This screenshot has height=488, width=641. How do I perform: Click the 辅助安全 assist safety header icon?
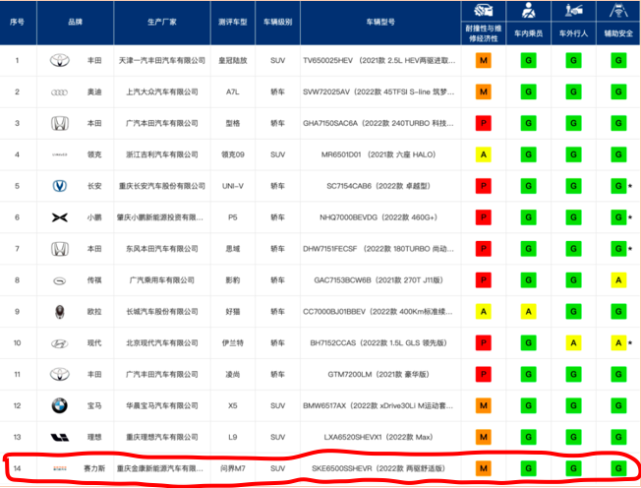(x=619, y=11)
